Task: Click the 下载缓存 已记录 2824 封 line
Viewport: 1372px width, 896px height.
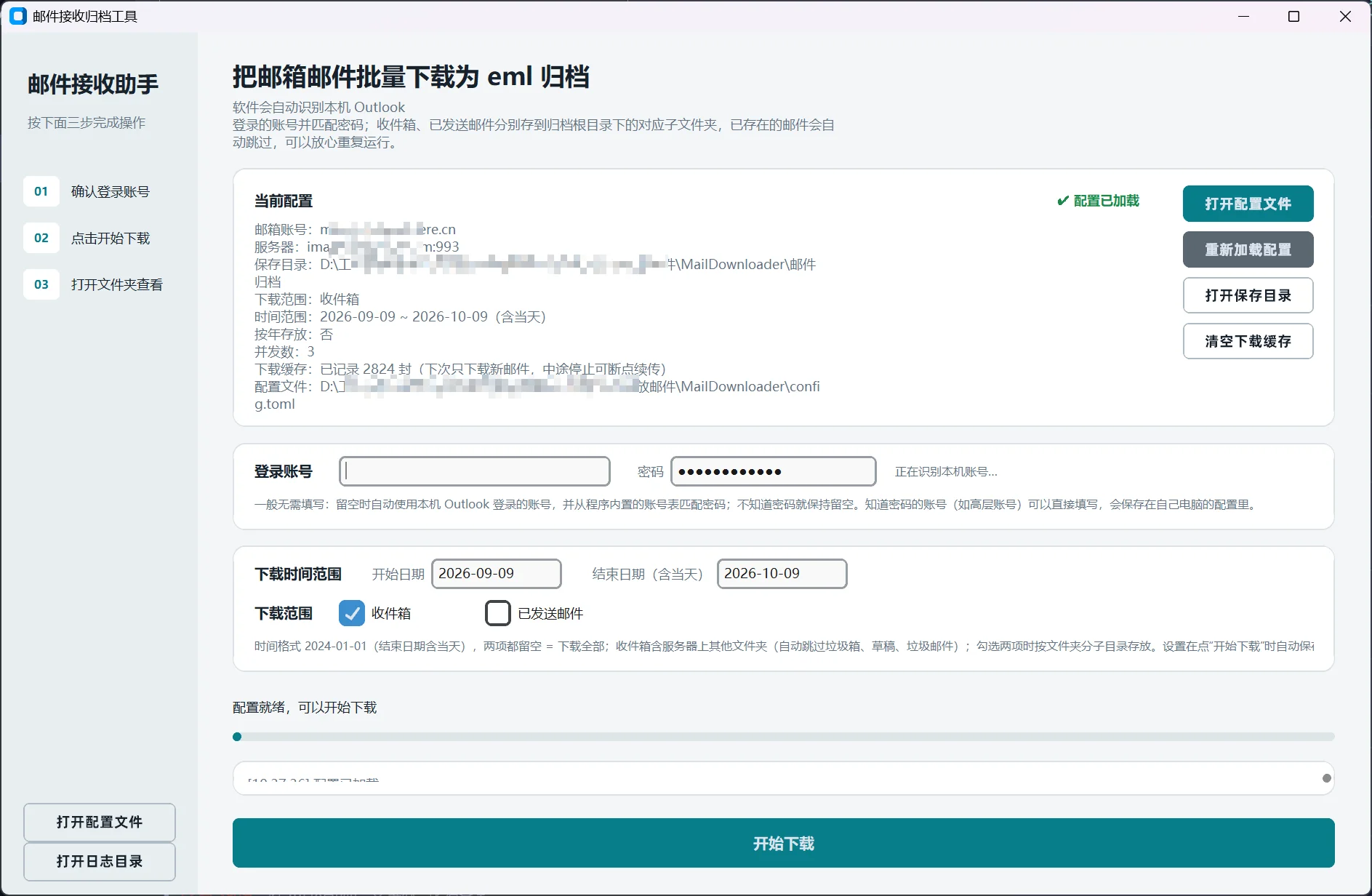Action: (460, 369)
